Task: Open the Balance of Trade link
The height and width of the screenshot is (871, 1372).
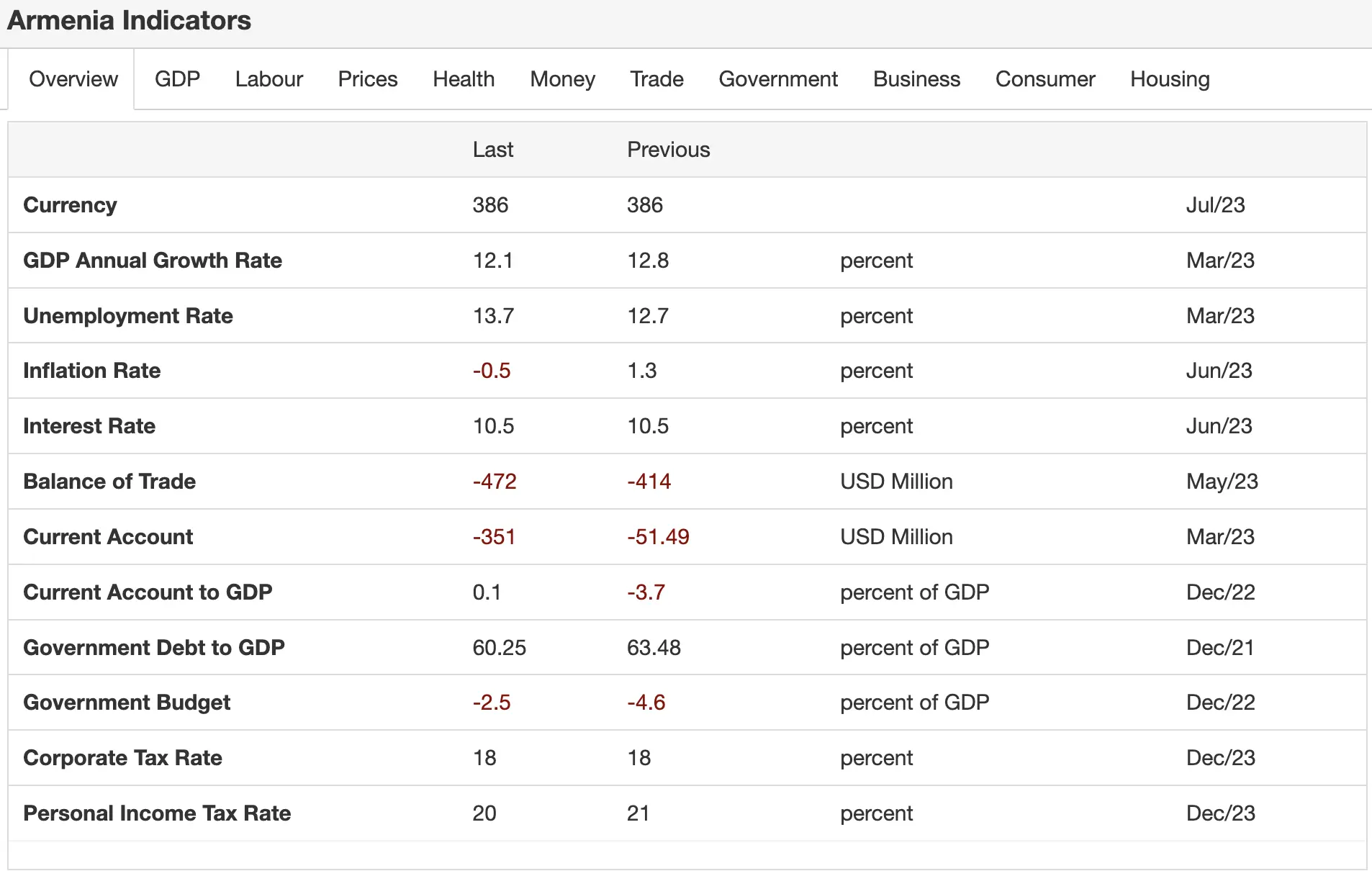Action: click(109, 482)
